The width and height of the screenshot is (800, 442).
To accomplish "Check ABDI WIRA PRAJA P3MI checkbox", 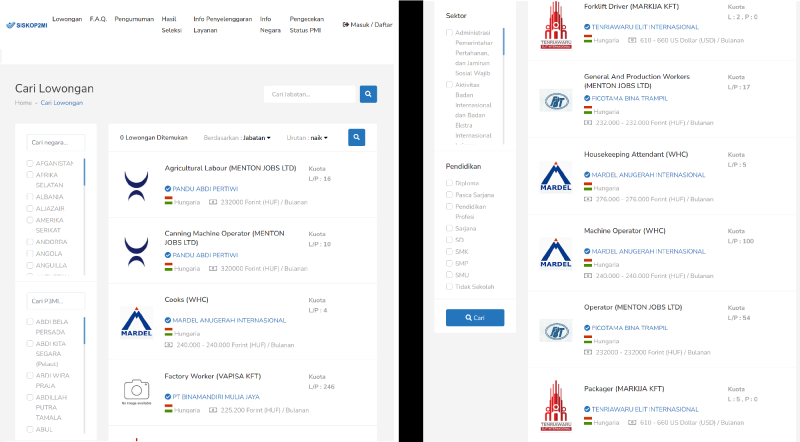I will (x=30, y=375).
